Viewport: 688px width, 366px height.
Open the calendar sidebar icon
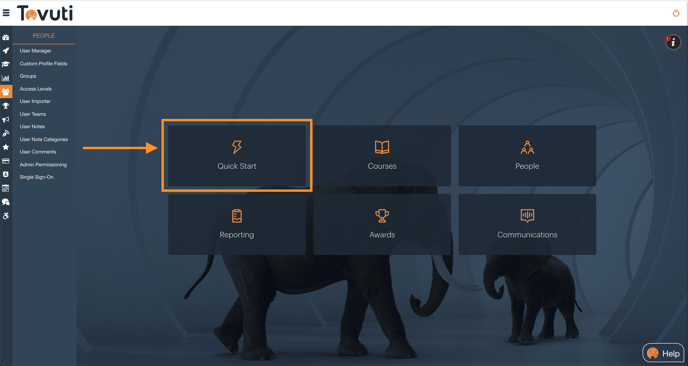tap(6, 188)
